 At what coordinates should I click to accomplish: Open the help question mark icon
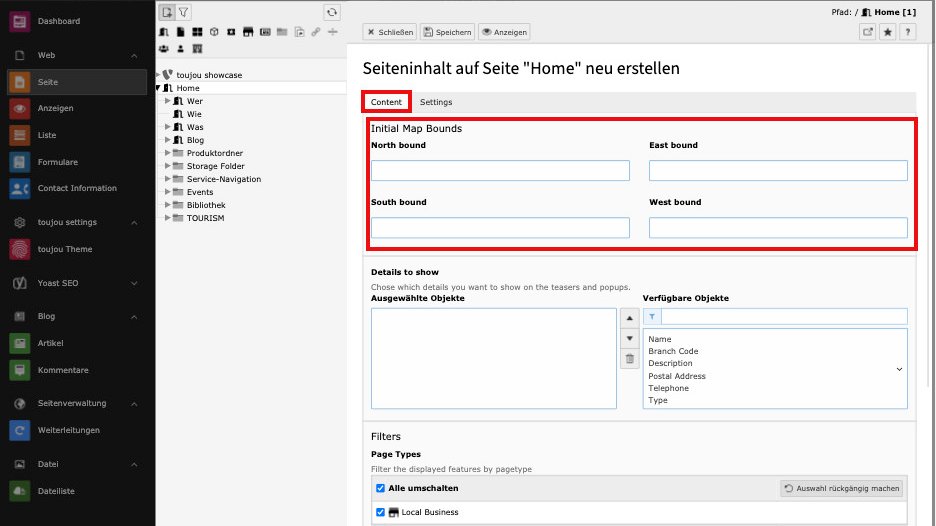click(907, 32)
